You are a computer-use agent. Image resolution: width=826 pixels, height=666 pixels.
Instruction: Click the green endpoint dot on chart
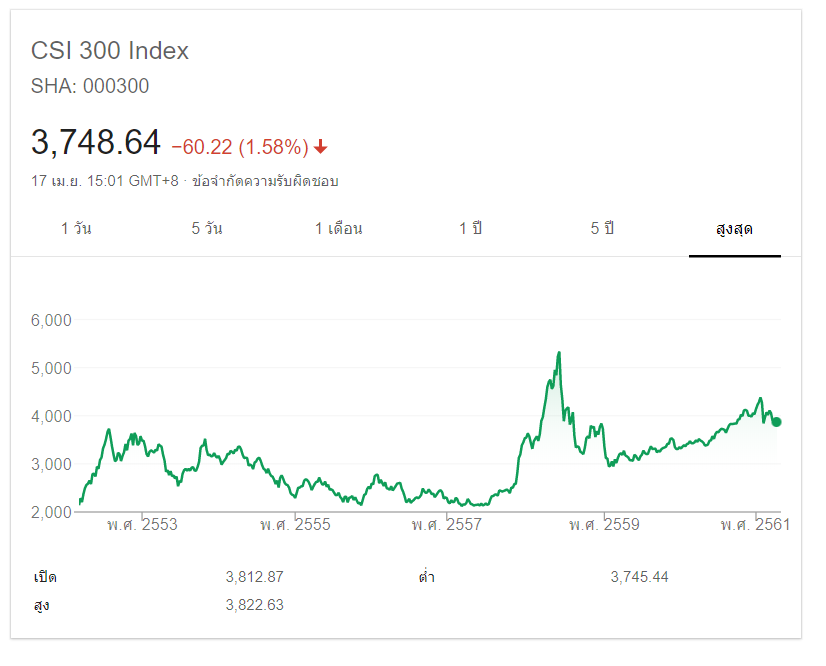(x=776, y=422)
